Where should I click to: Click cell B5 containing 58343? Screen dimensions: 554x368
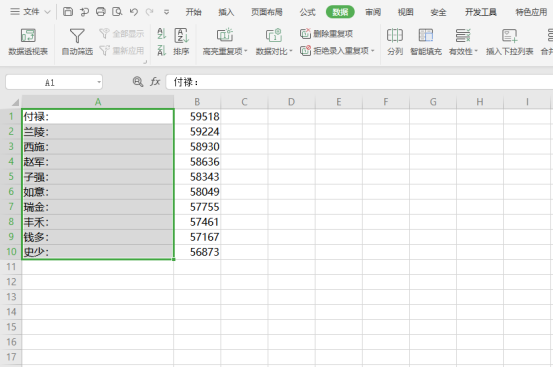197,177
